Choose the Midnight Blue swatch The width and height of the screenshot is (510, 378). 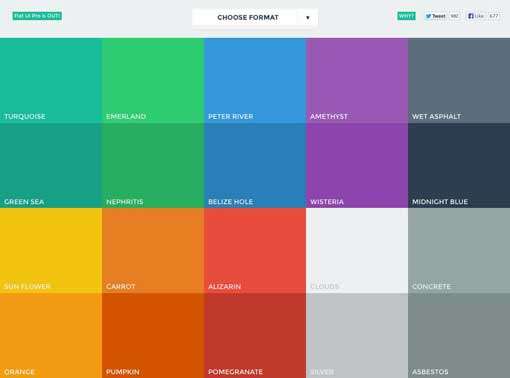coord(459,166)
